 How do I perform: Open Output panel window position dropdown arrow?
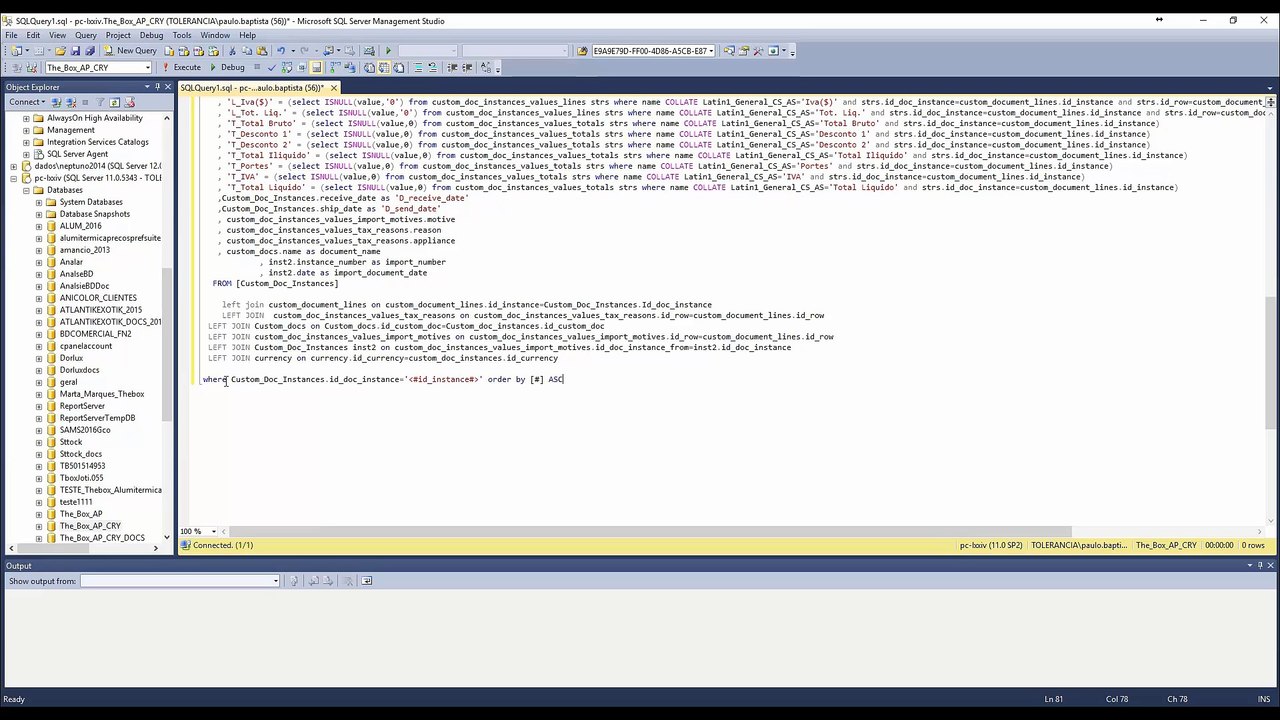(x=1249, y=566)
